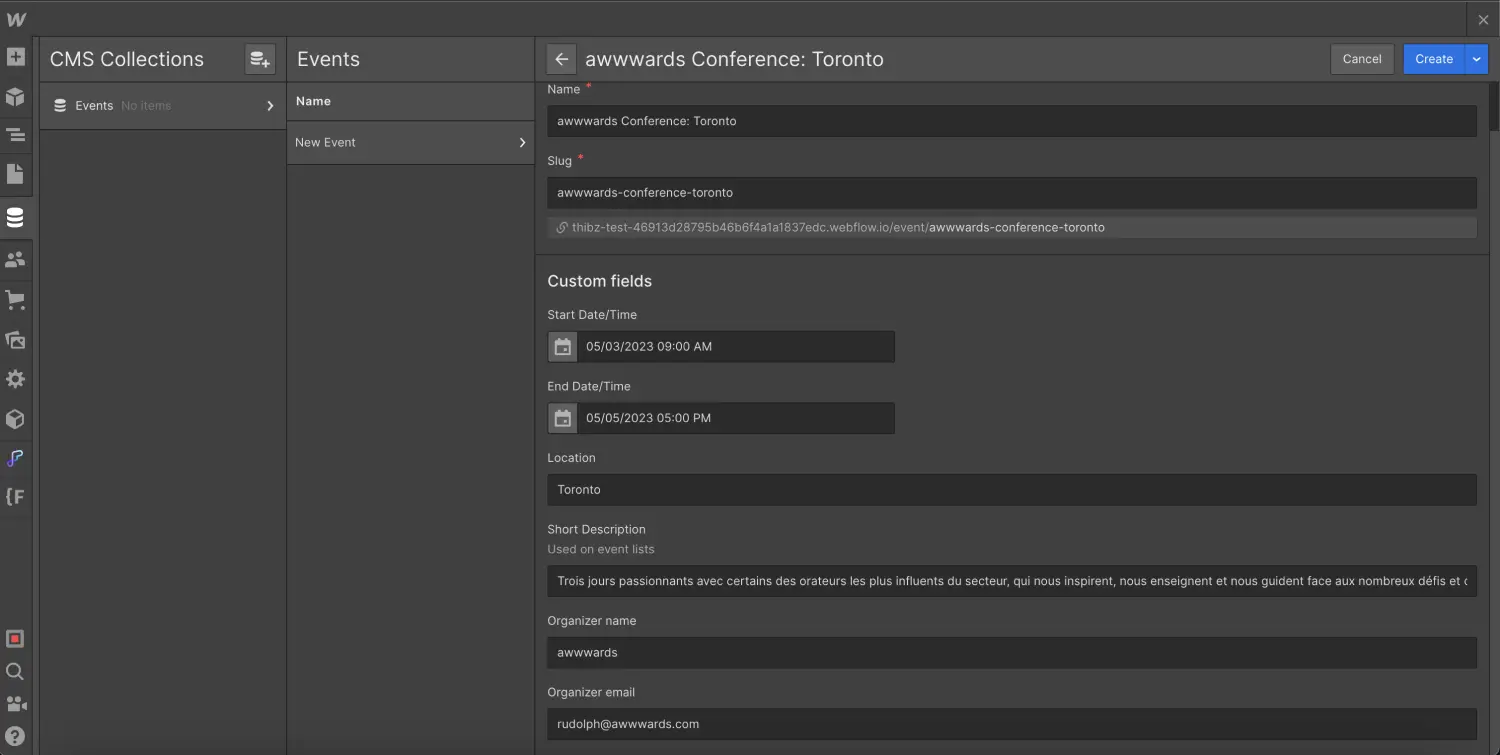Image resolution: width=1500 pixels, height=755 pixels.
Task: Click the red square audit icon
Action: [15, 639]
